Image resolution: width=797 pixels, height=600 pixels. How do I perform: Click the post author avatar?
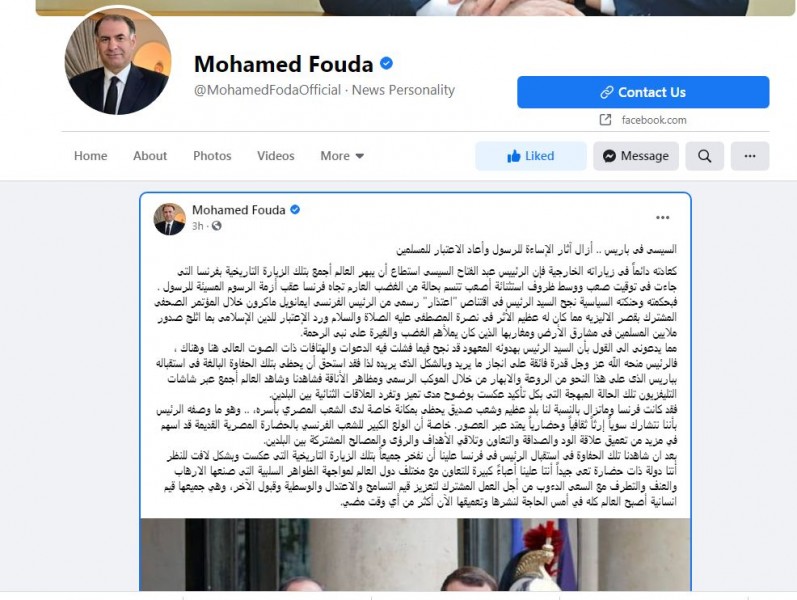(x=169, y=219)
